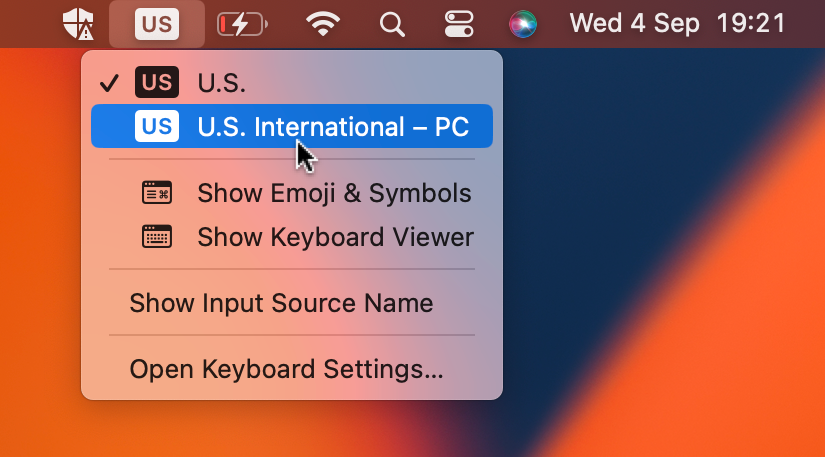This screenshot has height=457, width=825.
Task: Choose Show Emoji & Symbols
Action: (x=334, y=193)
